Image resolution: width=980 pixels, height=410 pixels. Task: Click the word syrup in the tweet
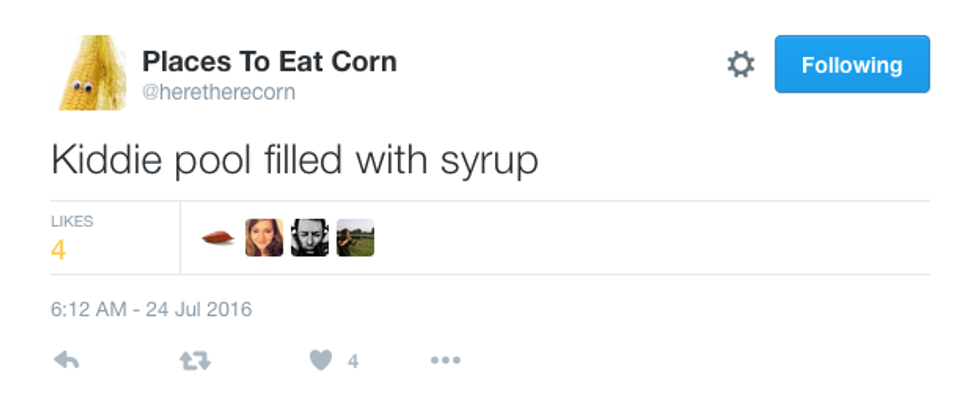(489, 163)
